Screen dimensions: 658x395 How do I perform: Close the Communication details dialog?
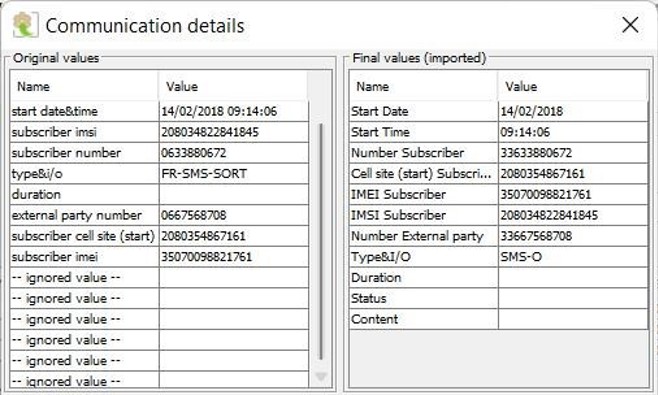coord(630,25)
